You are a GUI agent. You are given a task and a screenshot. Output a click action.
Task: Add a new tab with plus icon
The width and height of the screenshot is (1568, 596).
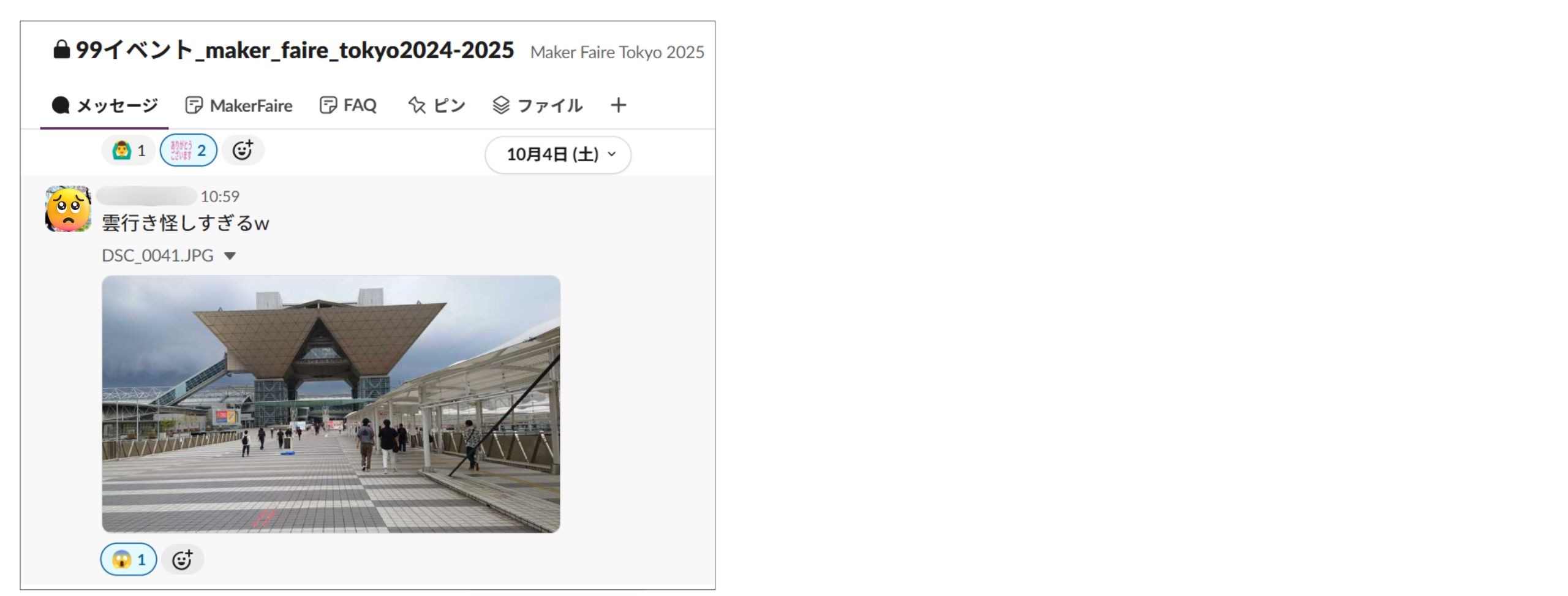pos(618,105)
